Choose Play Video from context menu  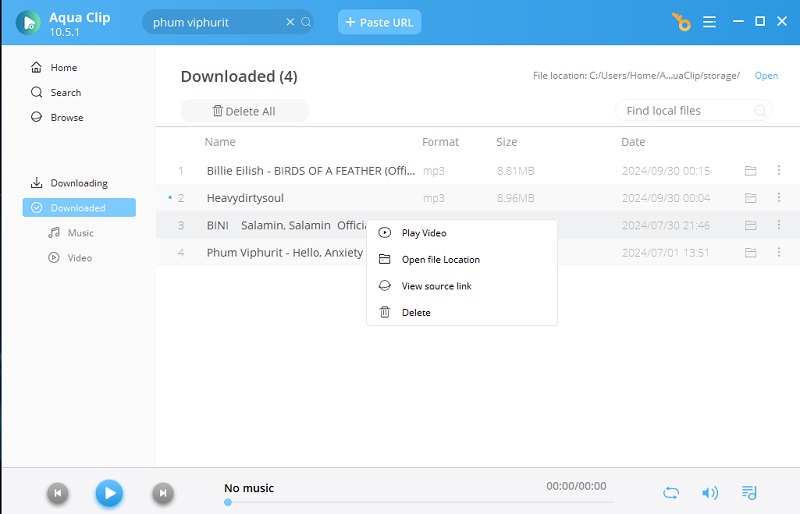(x=462, y=233)
